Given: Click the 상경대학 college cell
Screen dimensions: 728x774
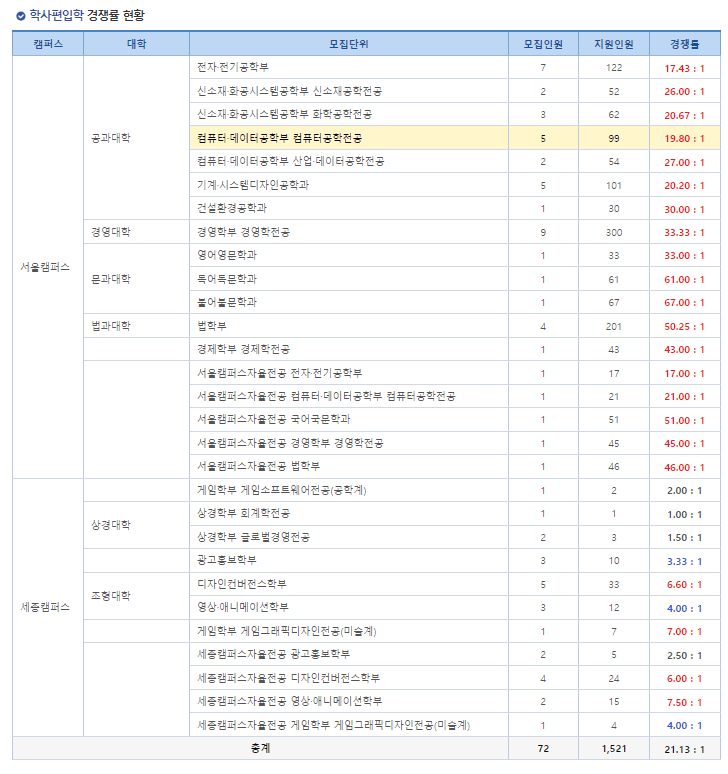Looking at the screenshot, I should [137, 525].
